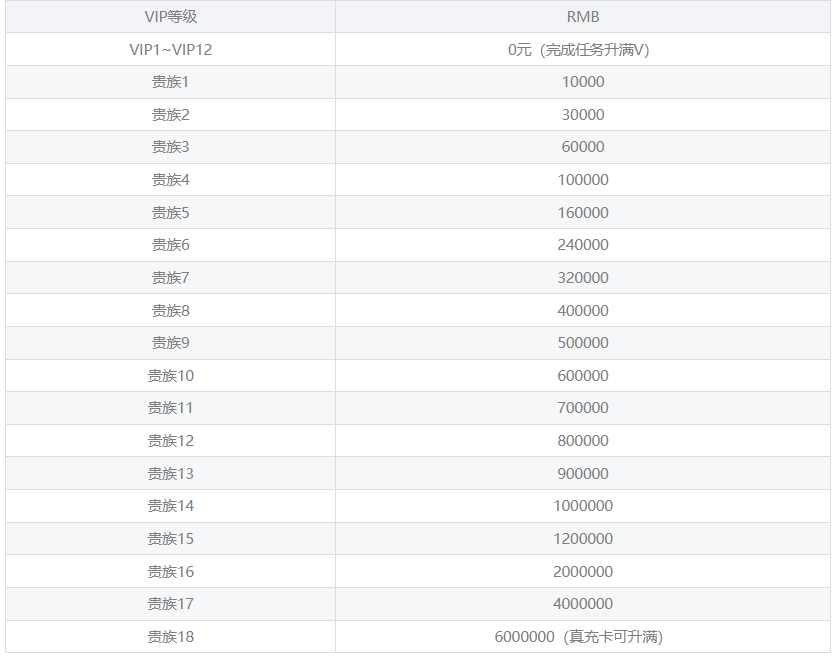Image resolution: width=839 pixels, height=659 pixels.
Task: Click the 400000 value cell
Action: (x=583, y=311)
